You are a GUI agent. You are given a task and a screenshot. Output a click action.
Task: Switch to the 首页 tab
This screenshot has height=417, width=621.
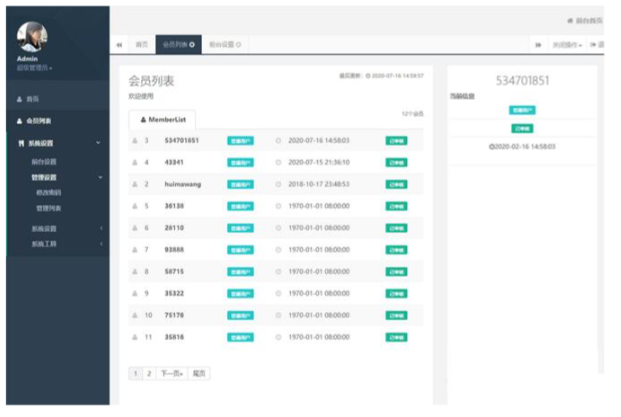point(142,45)
